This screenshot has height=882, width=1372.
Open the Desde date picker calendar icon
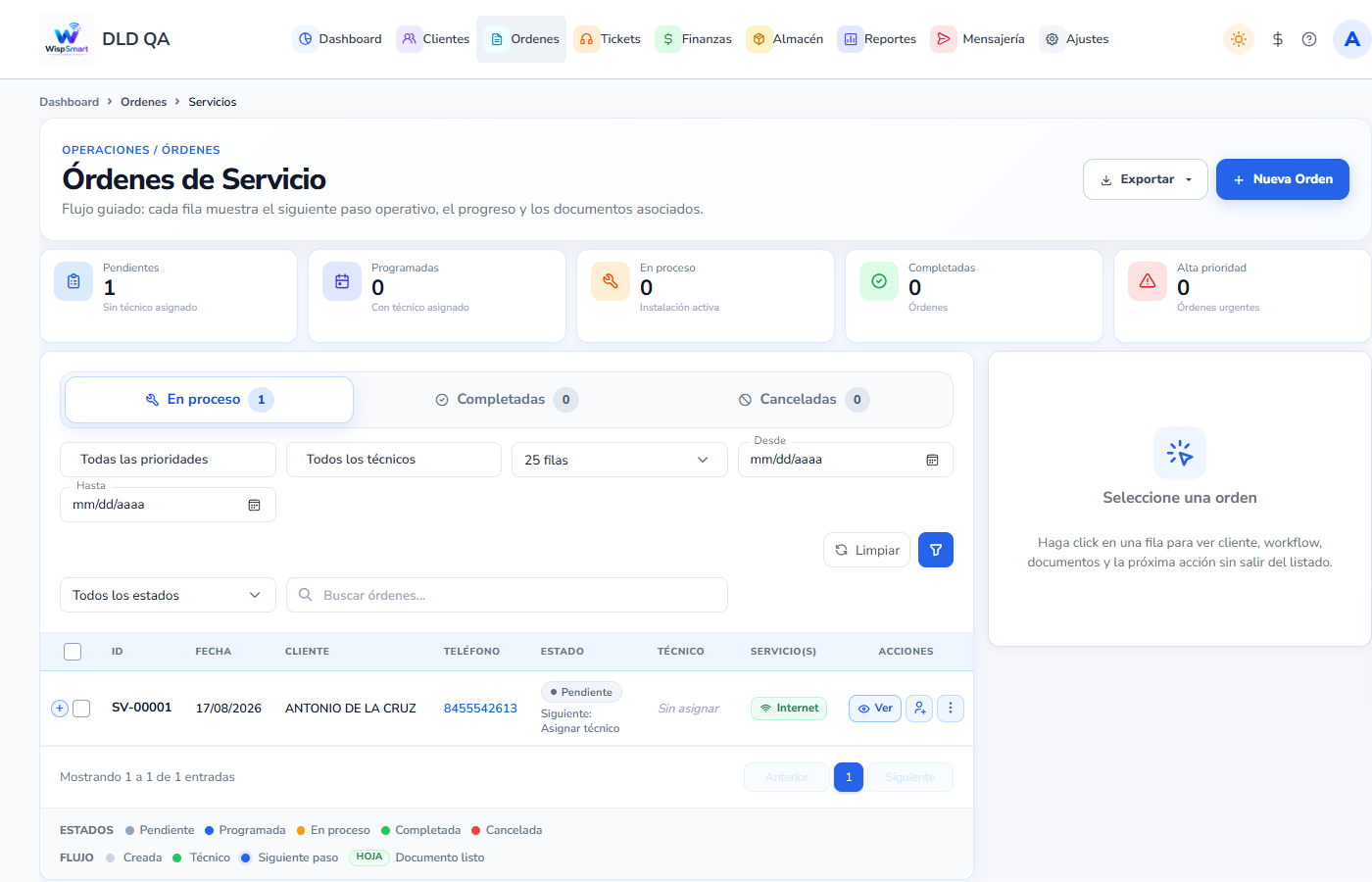[933, 460]
